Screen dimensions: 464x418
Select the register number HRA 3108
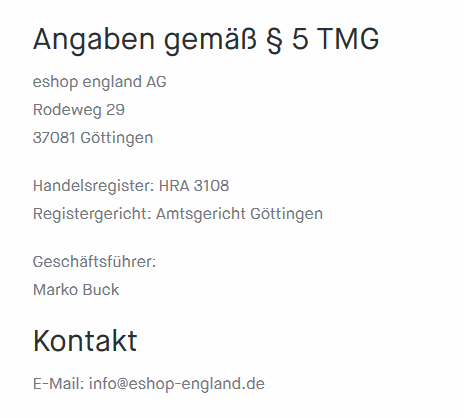(194, 186)
